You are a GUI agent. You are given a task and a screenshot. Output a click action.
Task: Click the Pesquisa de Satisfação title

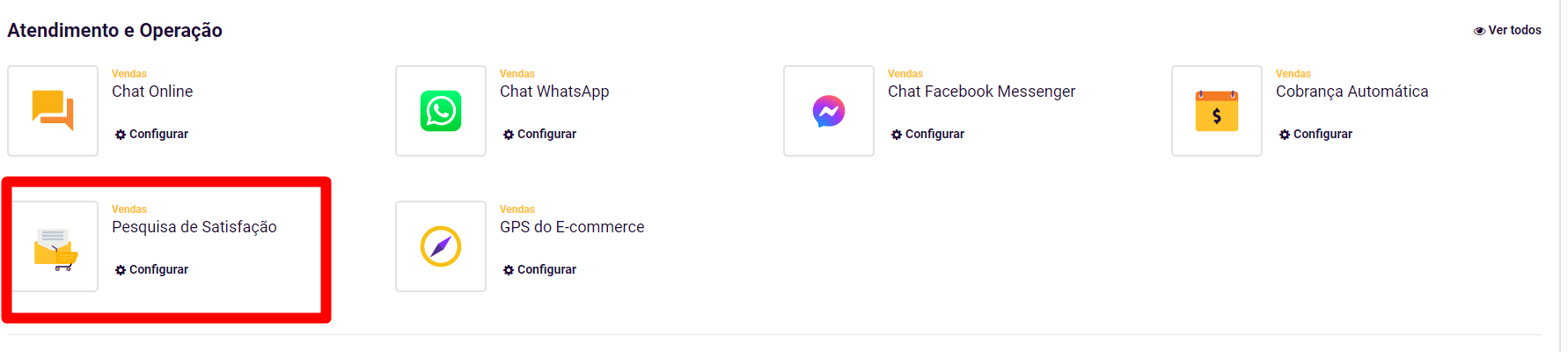tap(194, 227)
